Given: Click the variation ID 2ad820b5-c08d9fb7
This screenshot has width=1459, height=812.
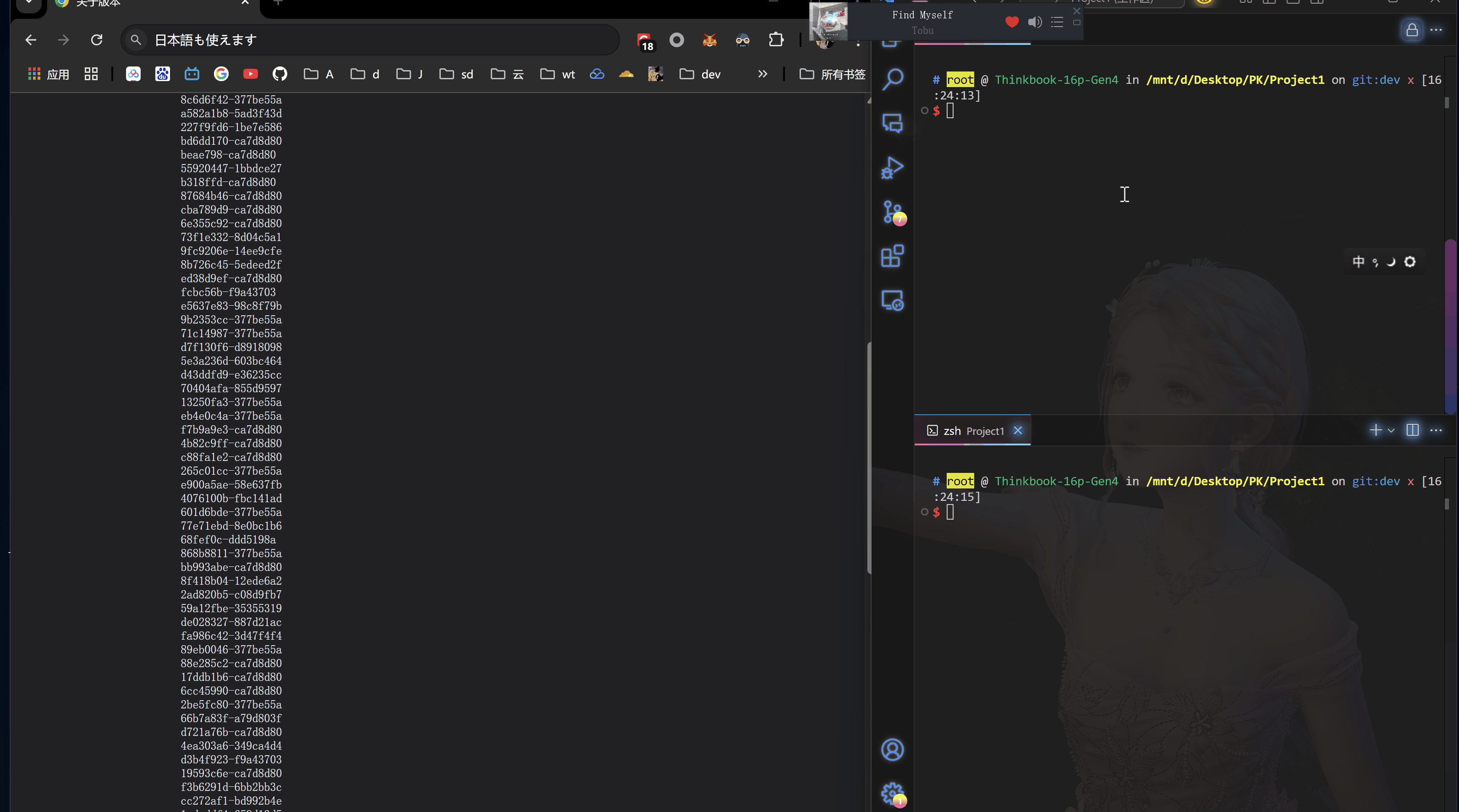Looking at the screenshot, I should [231, 594].
